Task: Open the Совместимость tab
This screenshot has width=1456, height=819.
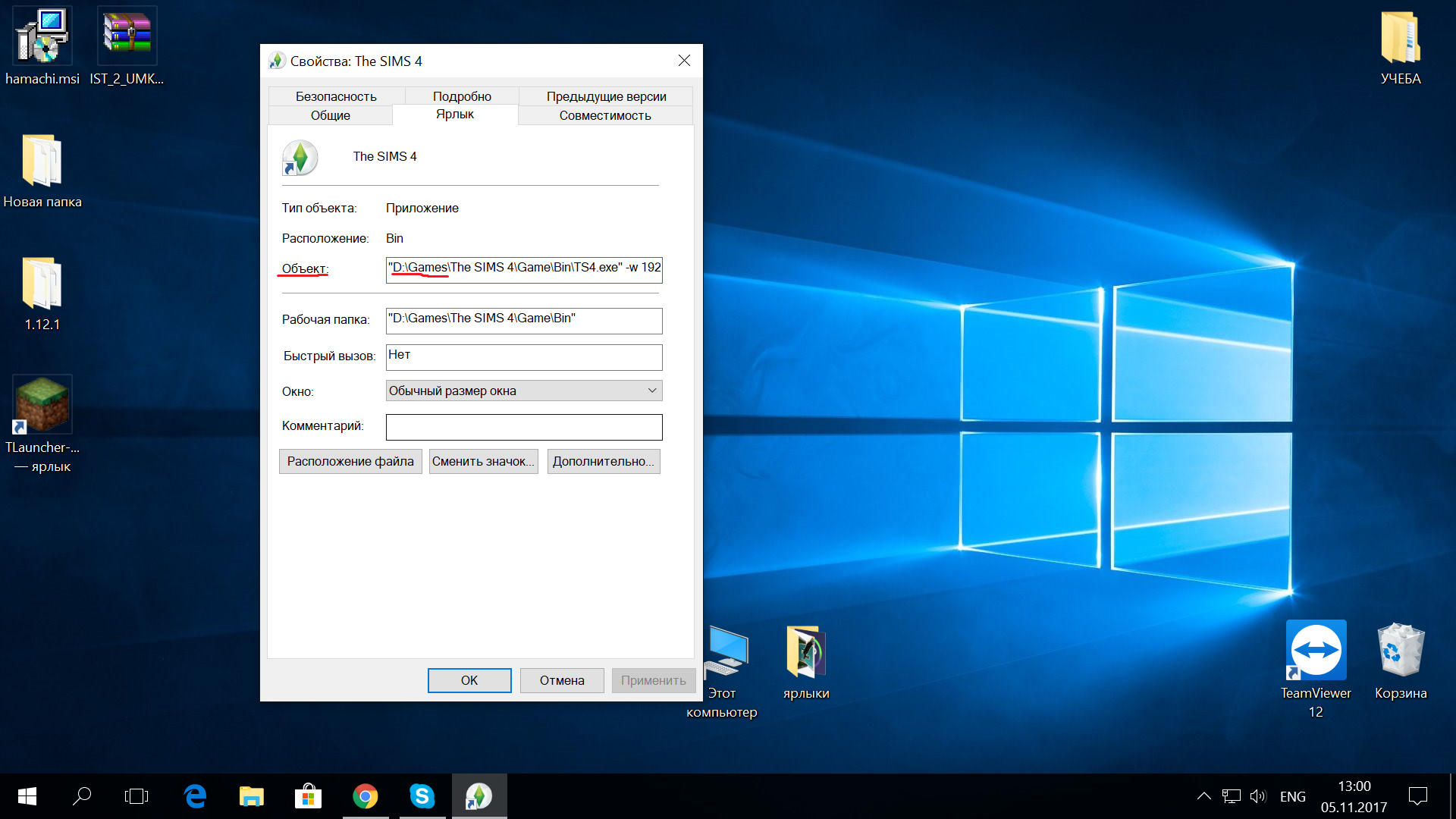Action: (605, 115)
